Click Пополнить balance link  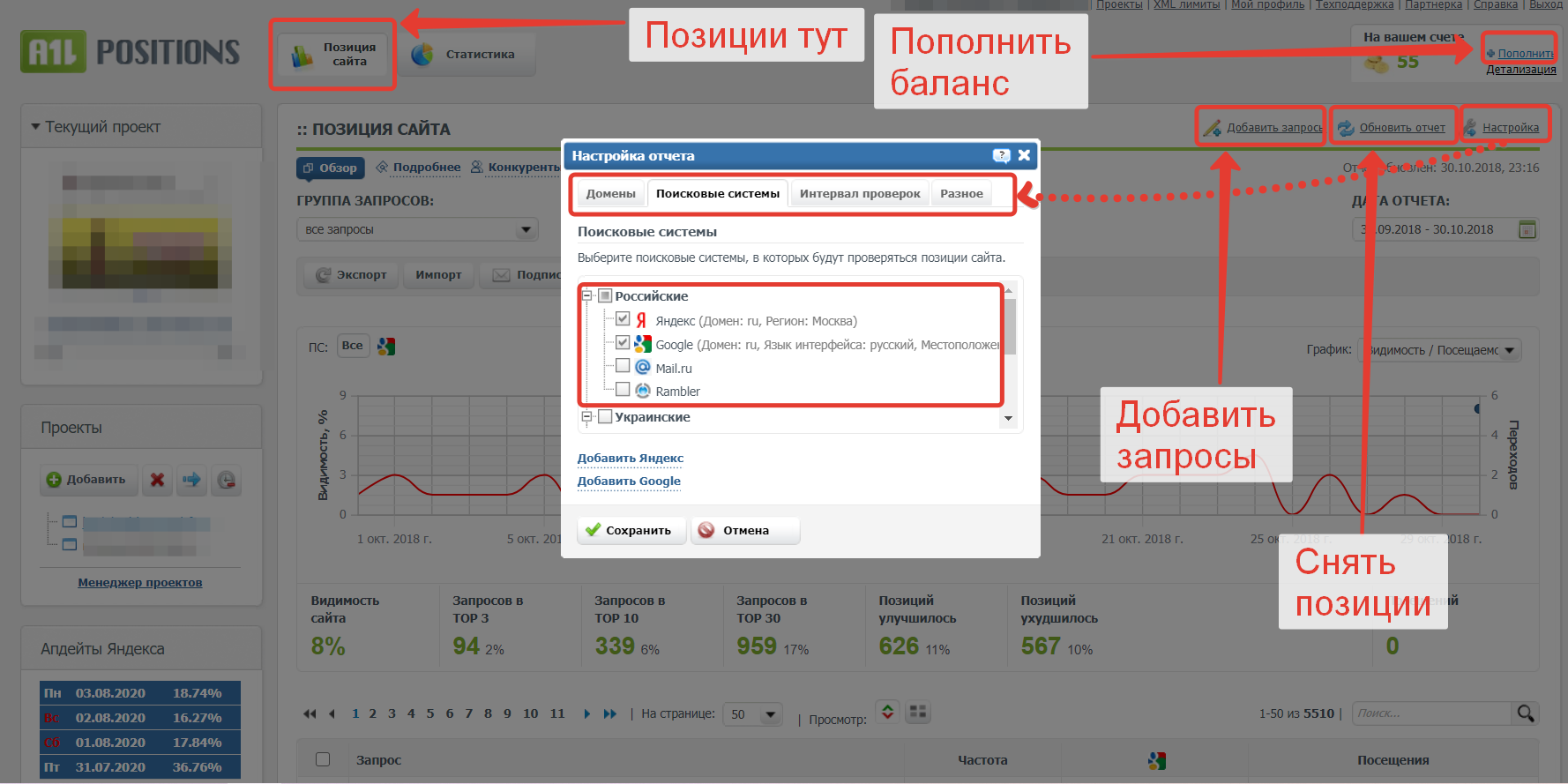(x=1525, y=54)
